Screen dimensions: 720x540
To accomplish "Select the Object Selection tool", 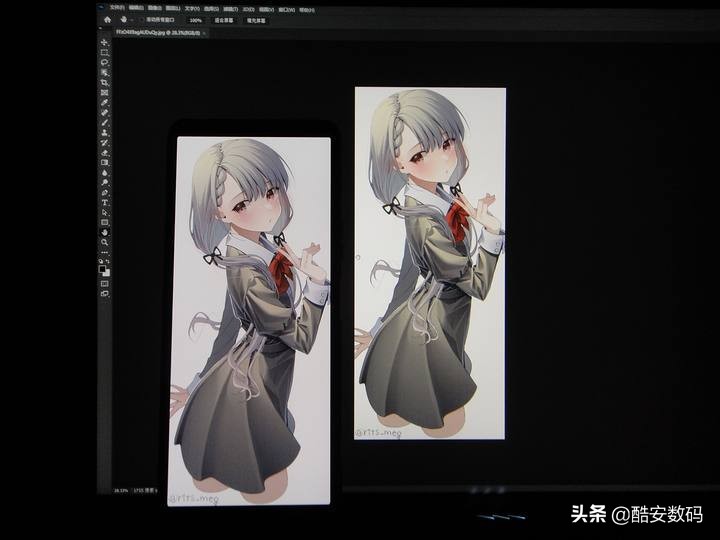I will [104, 73].
